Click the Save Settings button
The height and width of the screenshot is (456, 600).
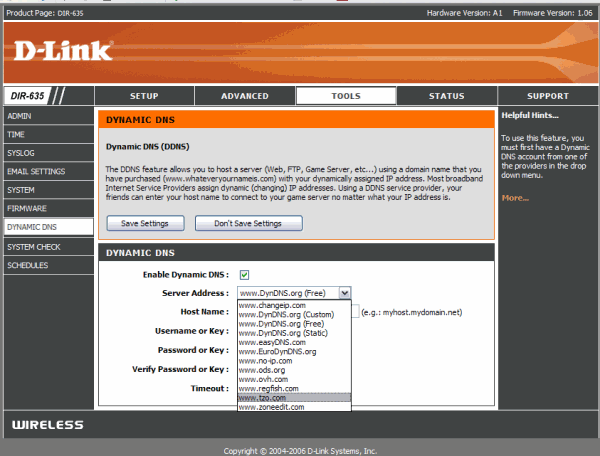[x=145, y=223]
